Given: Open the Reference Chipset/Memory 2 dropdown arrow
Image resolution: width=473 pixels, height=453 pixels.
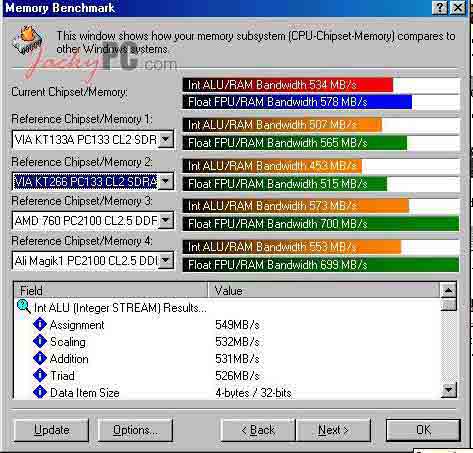Looking at the screenshot, I should point(166,182).
